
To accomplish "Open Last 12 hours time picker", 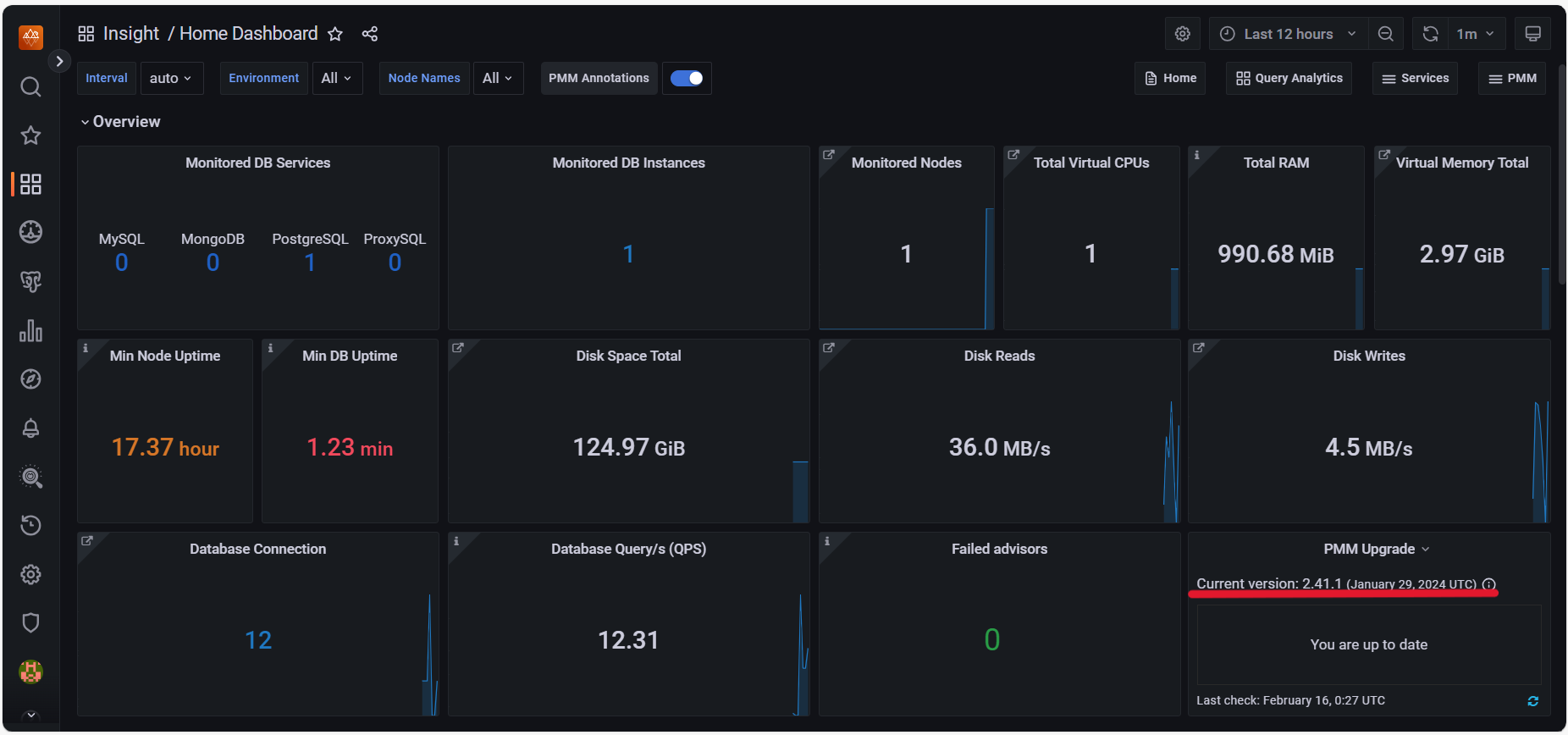I will click(1289, 34).
